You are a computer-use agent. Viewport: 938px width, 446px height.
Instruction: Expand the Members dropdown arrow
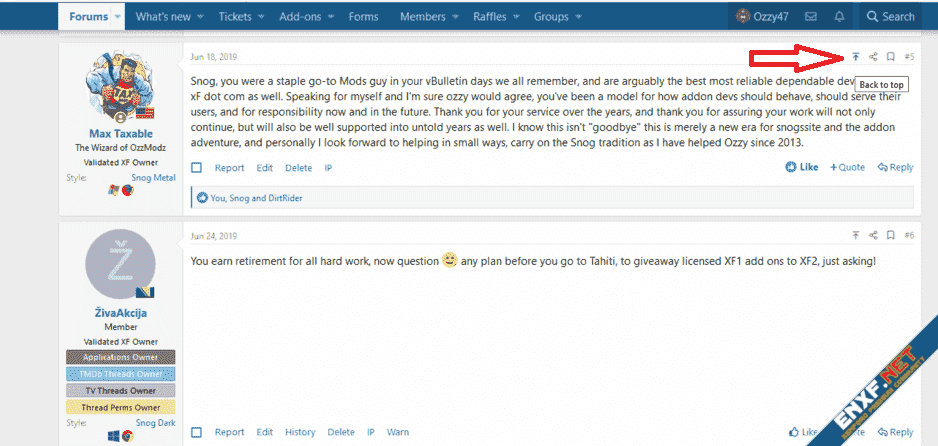[454, 17]
